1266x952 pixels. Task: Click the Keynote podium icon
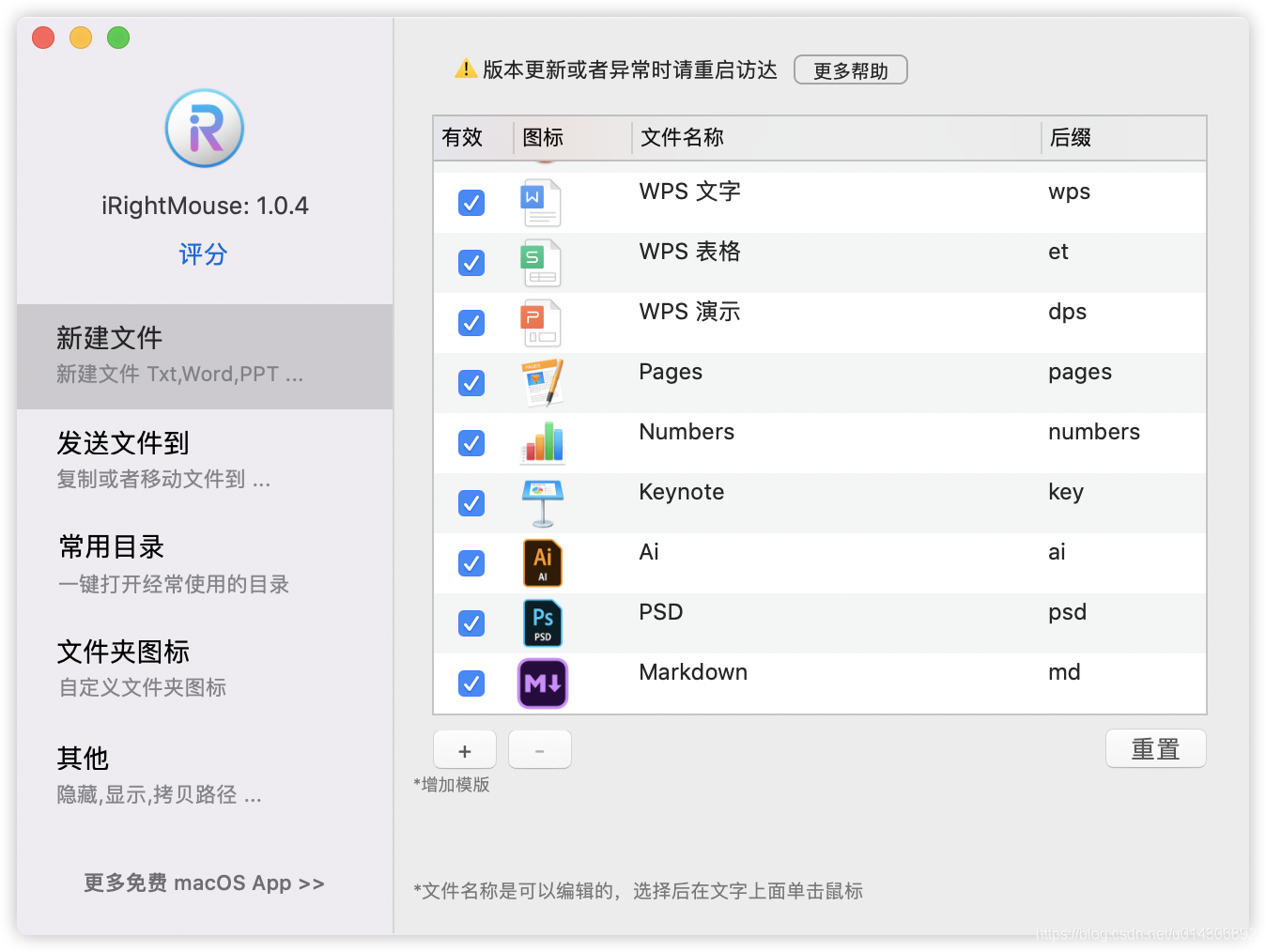pyautogui.click(x=543, y=503)
